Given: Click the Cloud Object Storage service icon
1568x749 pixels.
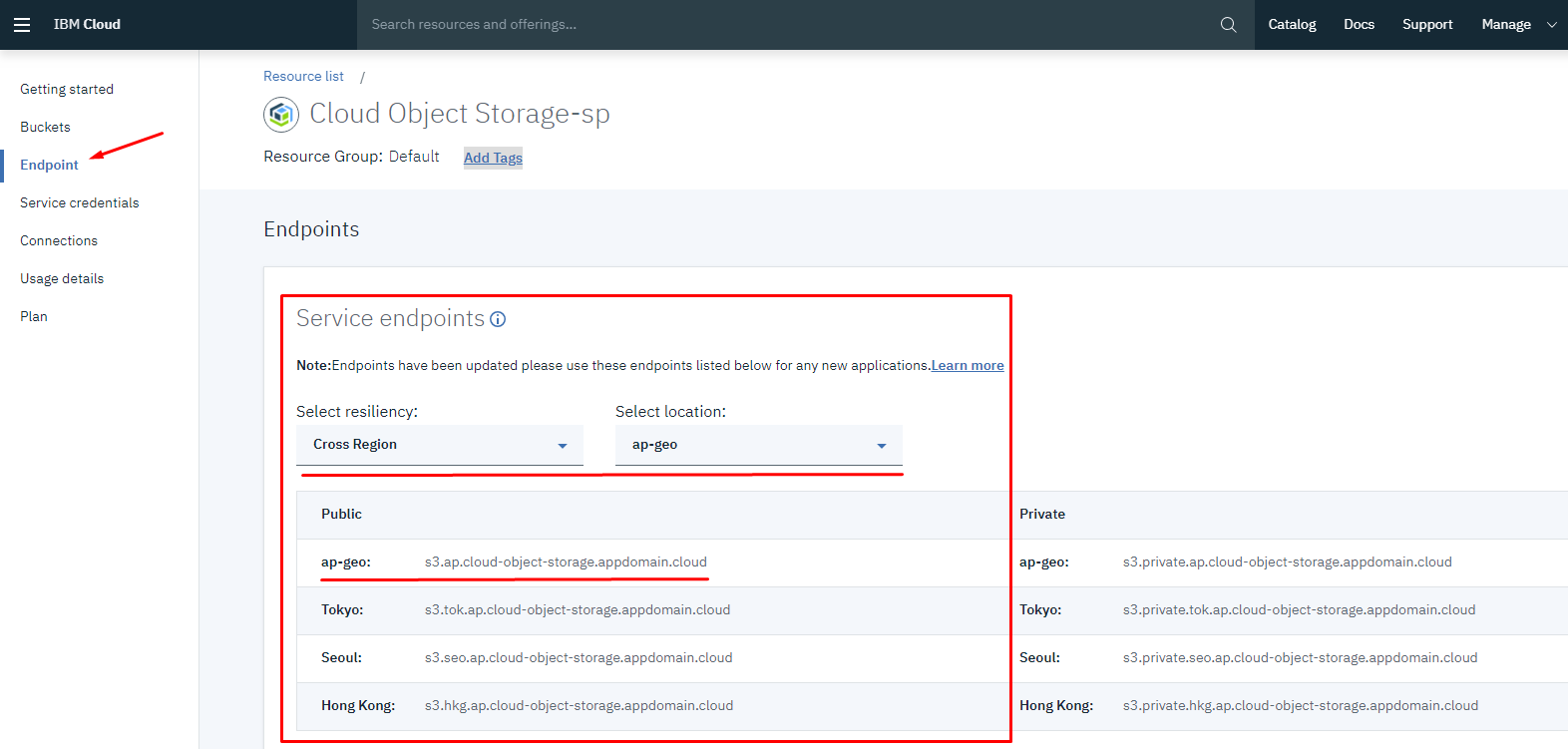Looking at the screenshot, I should (x=281, y=115).
